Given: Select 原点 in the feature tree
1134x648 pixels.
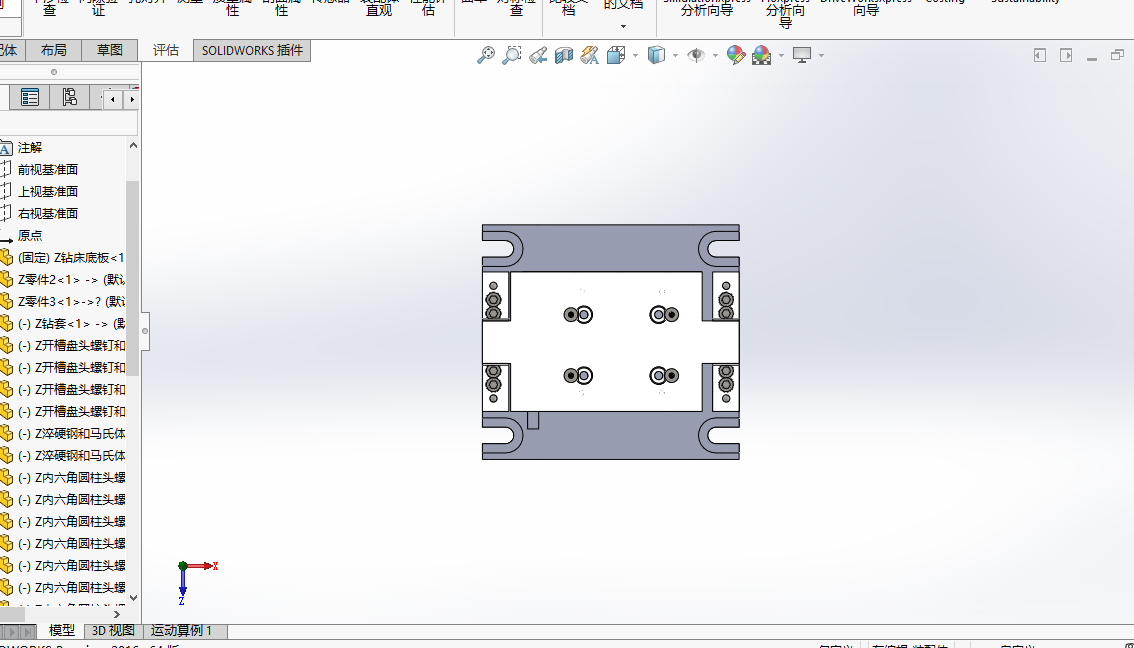Looking at the screenshot, I should click(x=30, y=236).
